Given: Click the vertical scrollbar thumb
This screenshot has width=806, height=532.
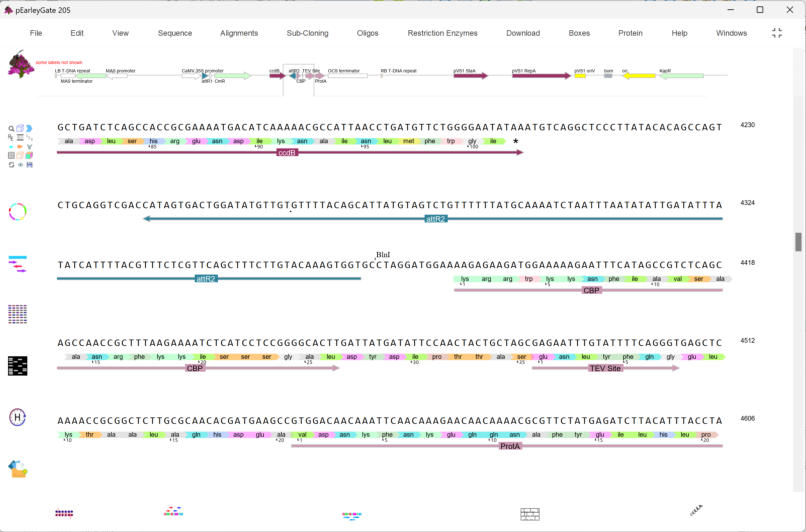Looking at the screenshot, I should (798, 241).
